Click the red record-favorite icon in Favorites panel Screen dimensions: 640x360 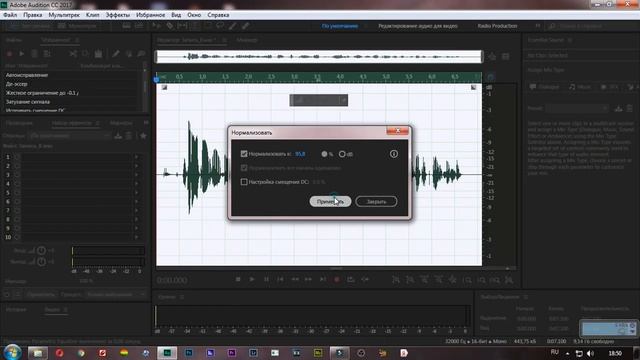[9, 53]
